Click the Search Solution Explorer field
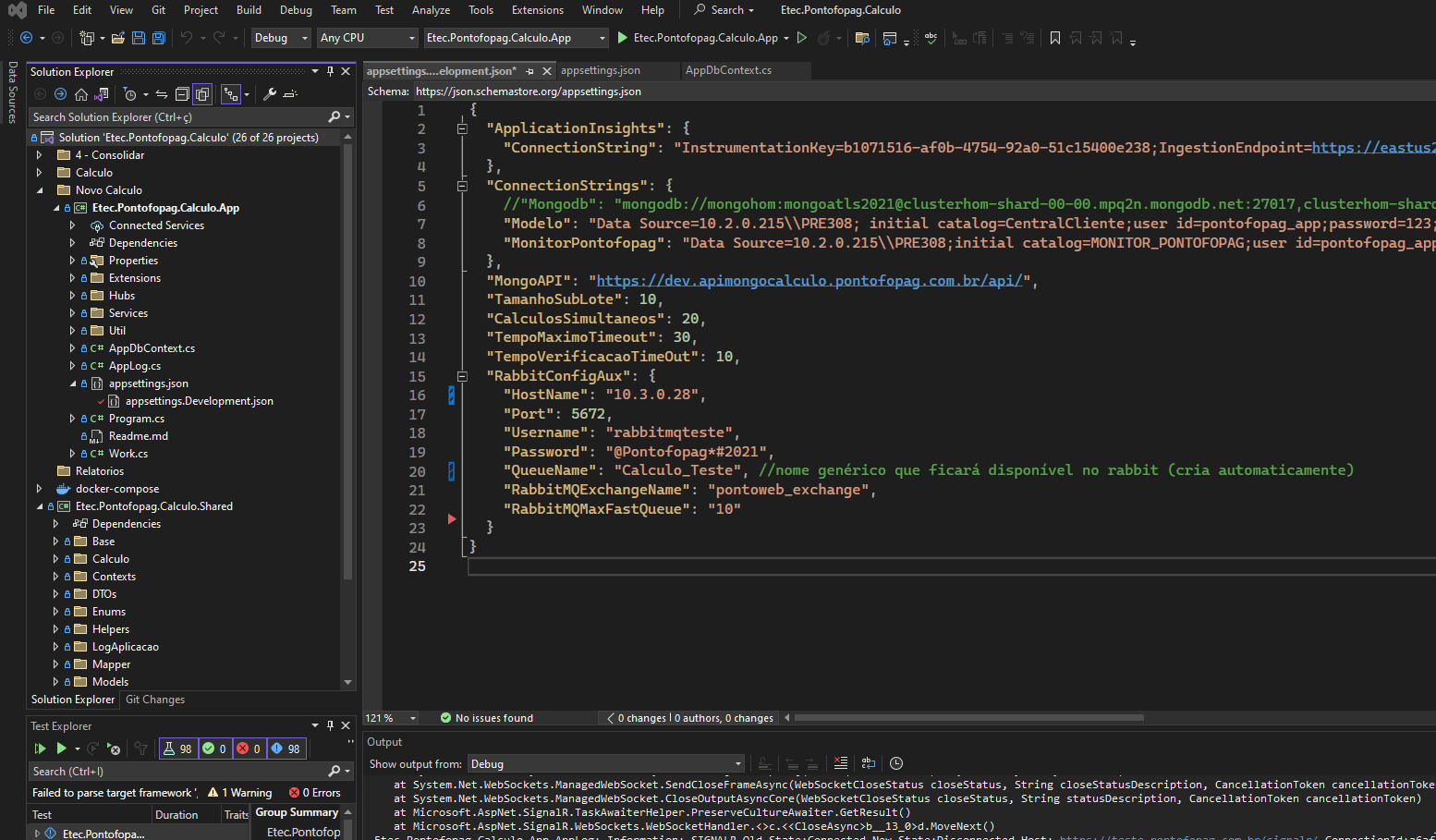 pyautogui.click(x=178, y=117)
